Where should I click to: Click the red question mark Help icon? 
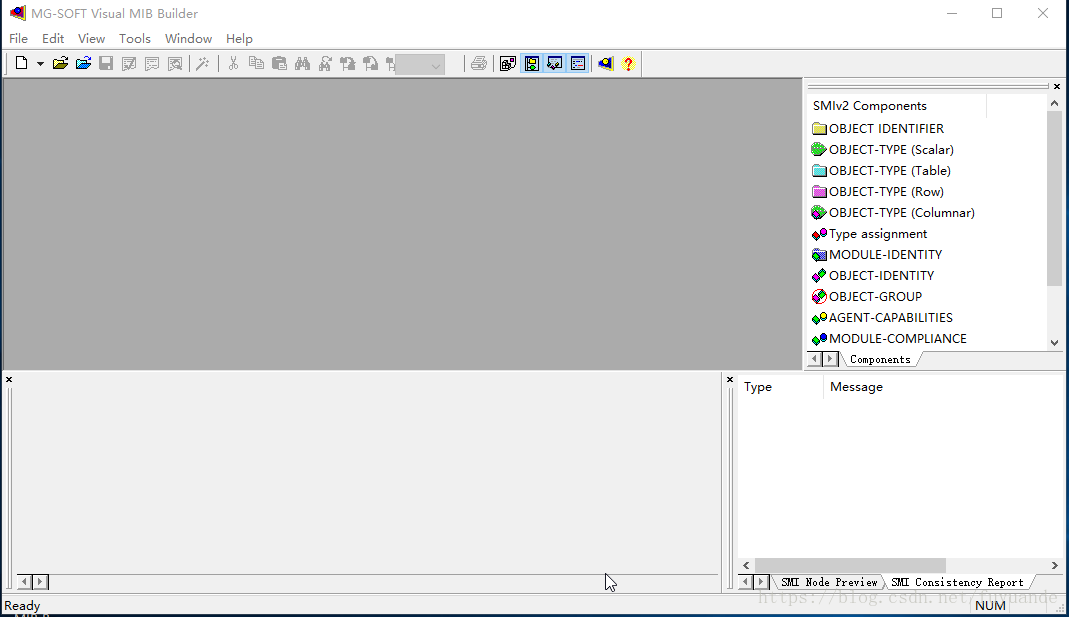(629, 63)
